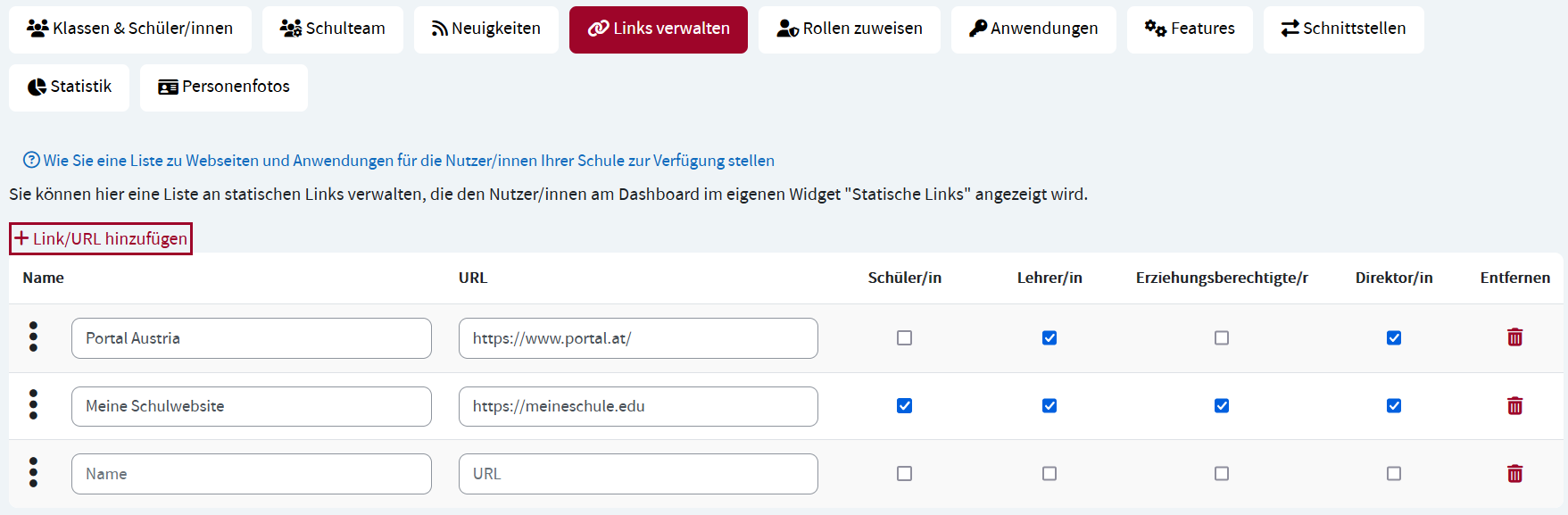This screenshot has height=515, width=1568.
Task: Uncheck Lehrer/in for Portal Austria
Action: pyautogui.click(x=1049, y=338)
